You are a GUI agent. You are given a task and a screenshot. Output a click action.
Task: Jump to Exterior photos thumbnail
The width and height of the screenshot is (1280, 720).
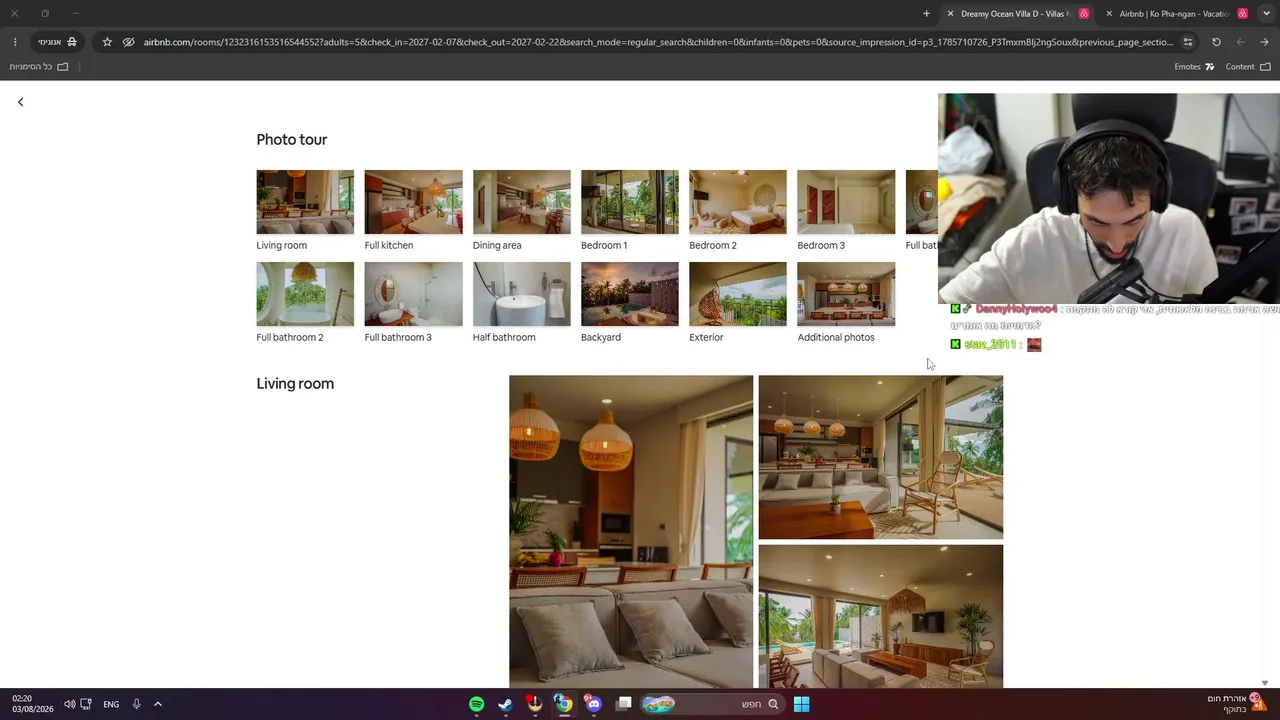(x=738, y=294)
